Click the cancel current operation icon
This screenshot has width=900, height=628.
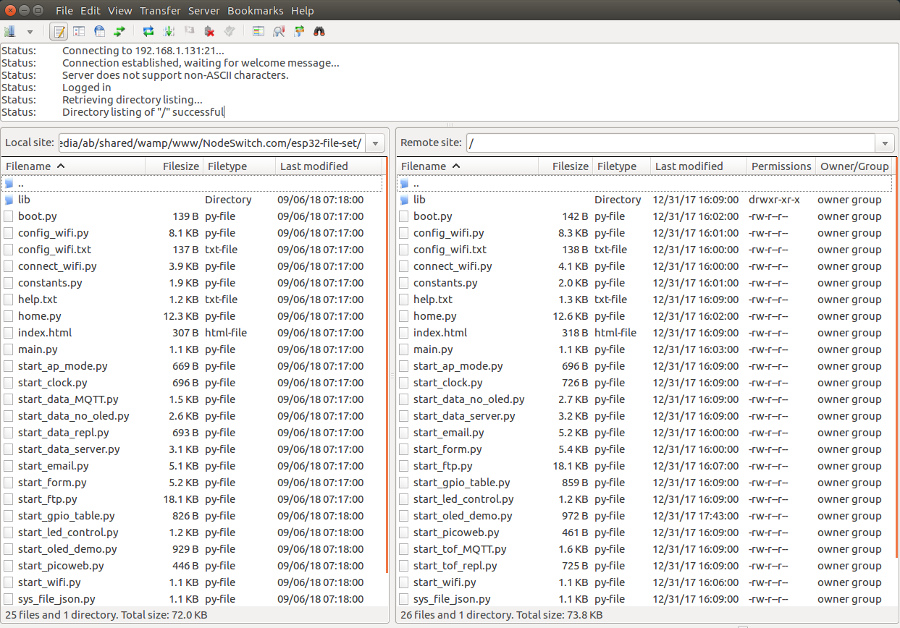pos(189,32)
